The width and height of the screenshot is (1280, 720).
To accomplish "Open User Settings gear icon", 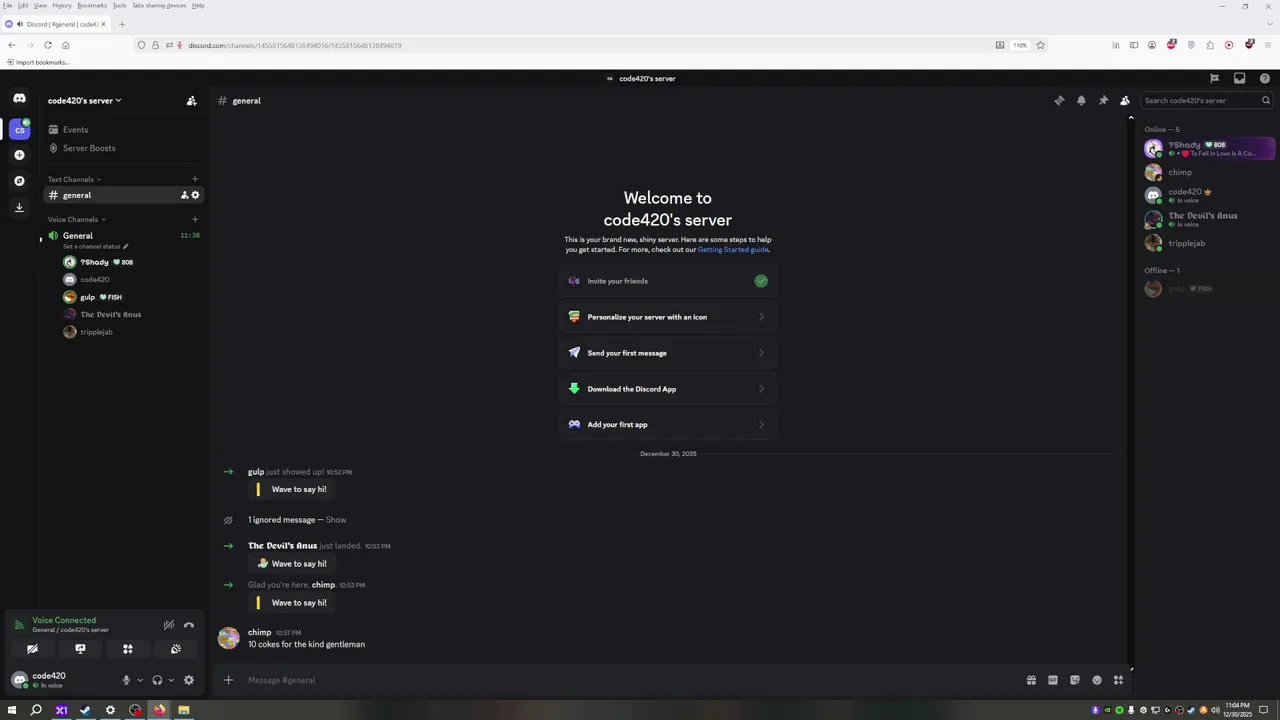I will [189, 680].
